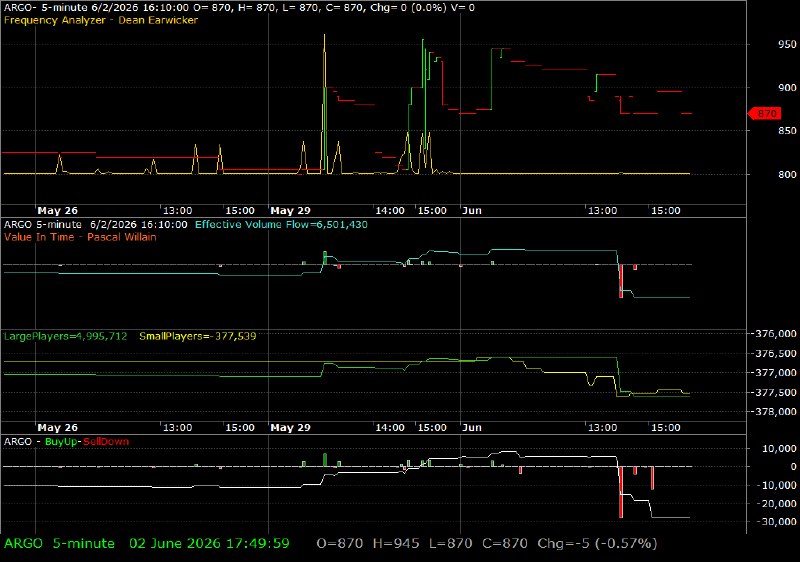
Task: Click the 'LargePlayers=4,995,712' label
Action: [65, 336]
